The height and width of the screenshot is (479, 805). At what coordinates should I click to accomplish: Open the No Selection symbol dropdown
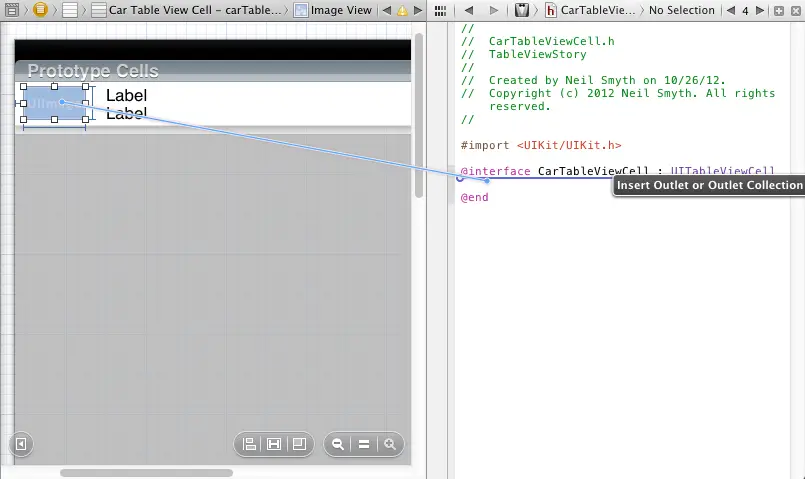coord(681,11)
